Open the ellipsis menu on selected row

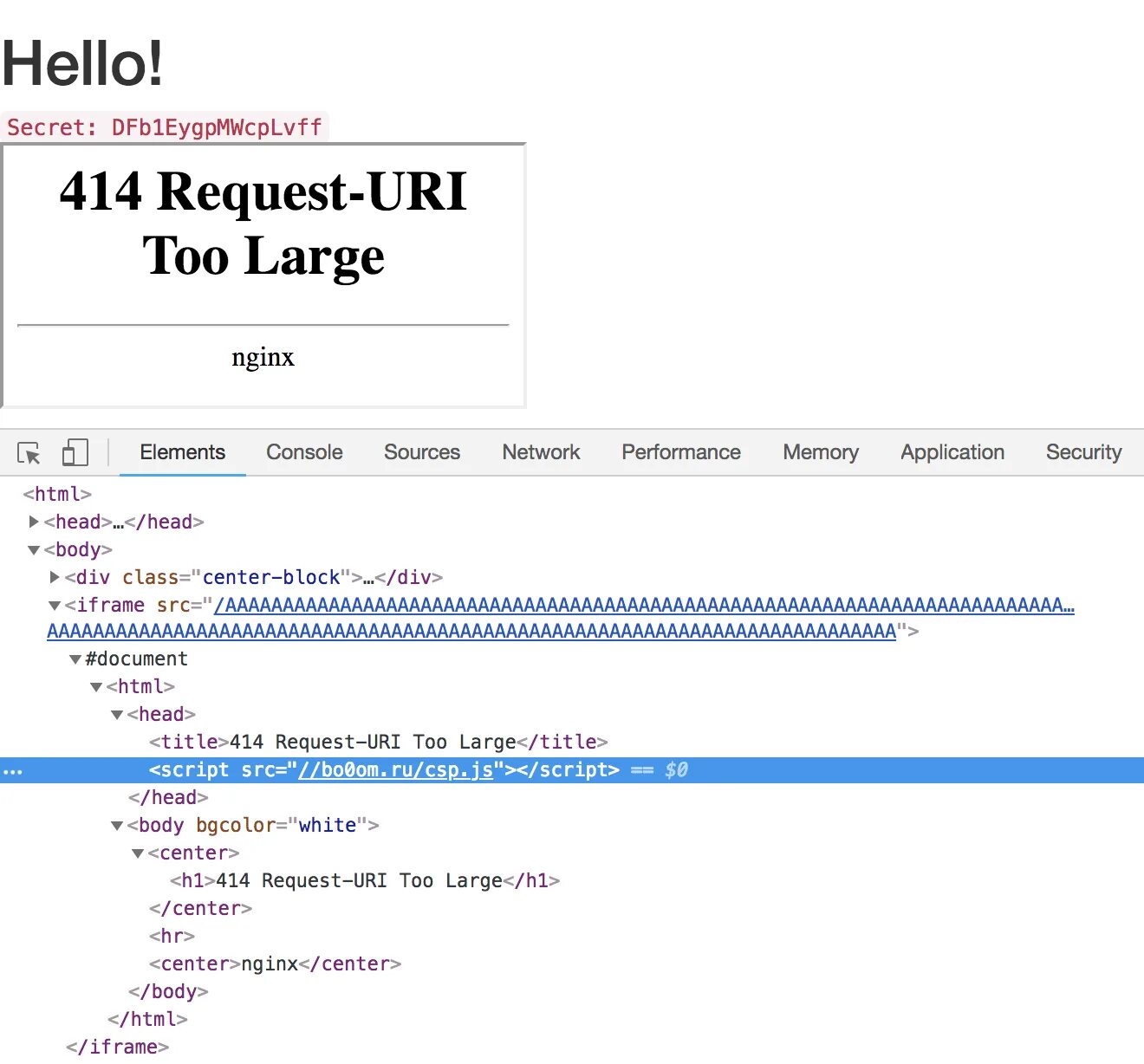[x=13, y=770]
